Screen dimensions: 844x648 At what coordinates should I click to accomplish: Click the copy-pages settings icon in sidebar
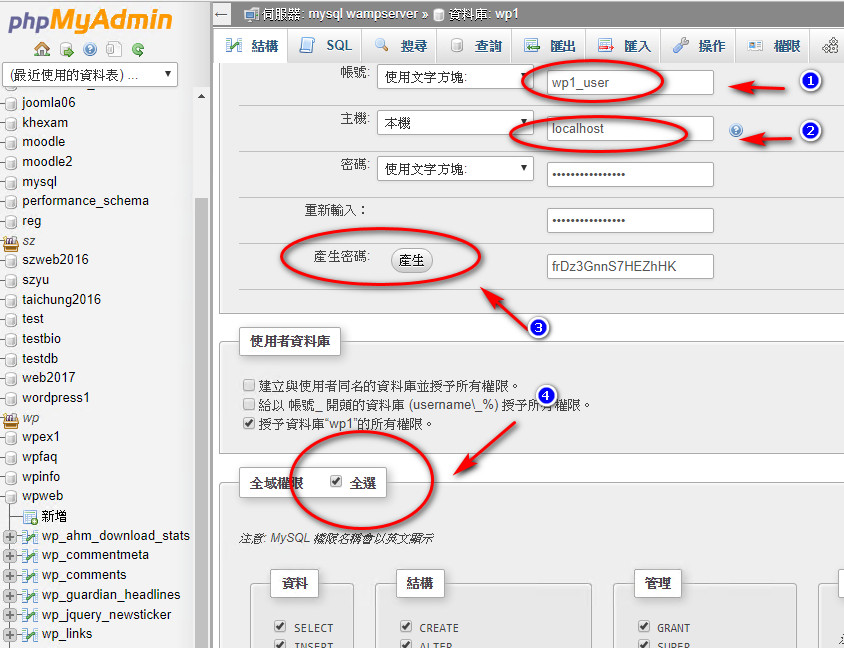(113, 50)
